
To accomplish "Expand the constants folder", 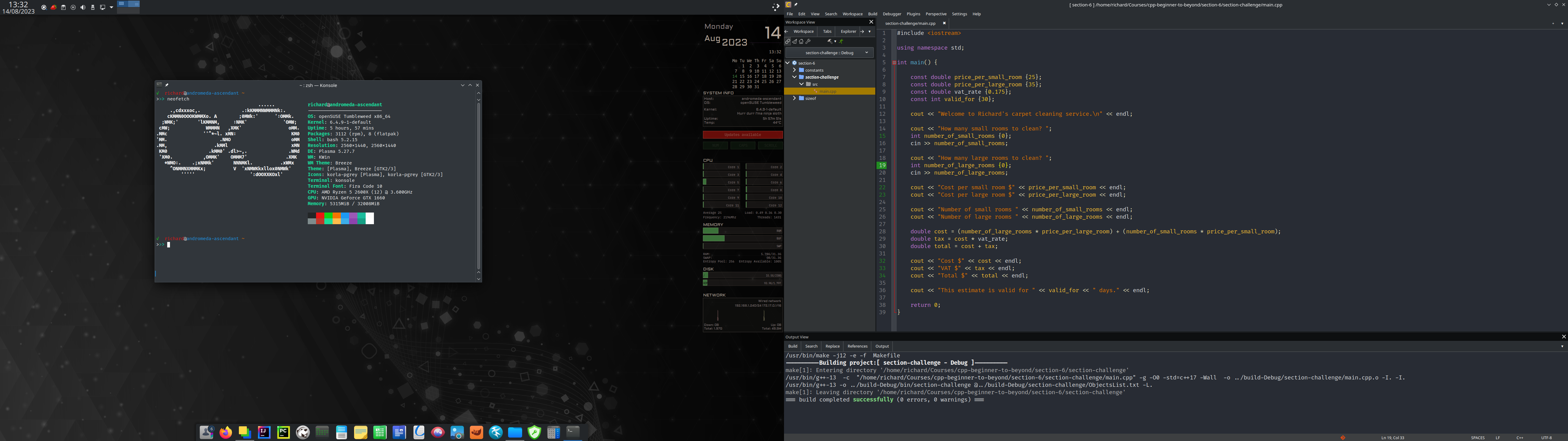I will 794,70.
